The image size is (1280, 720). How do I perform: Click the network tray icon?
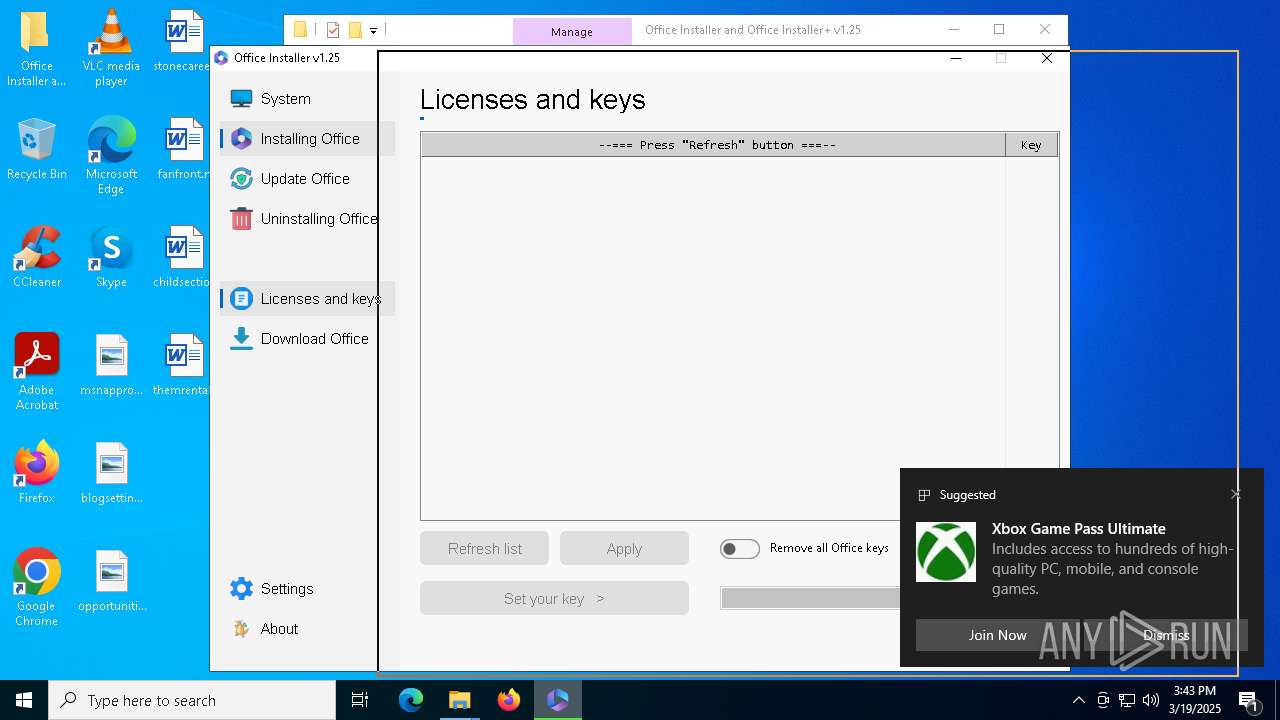click(x=1127, y=700)
